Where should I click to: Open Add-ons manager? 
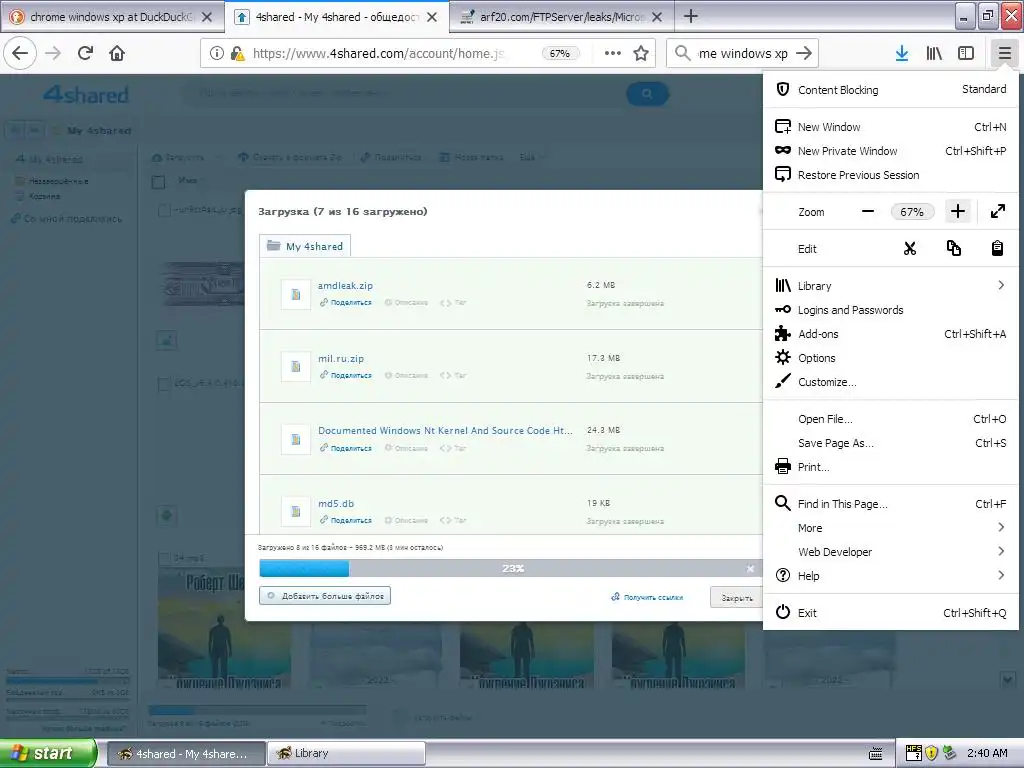coord(891,334)
